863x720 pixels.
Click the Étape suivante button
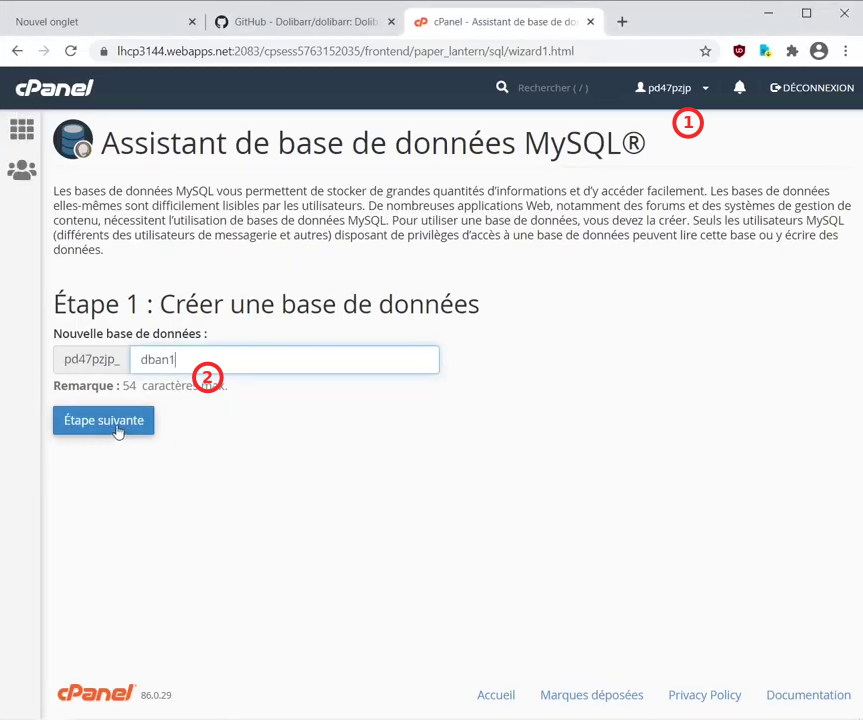[103, 421]
